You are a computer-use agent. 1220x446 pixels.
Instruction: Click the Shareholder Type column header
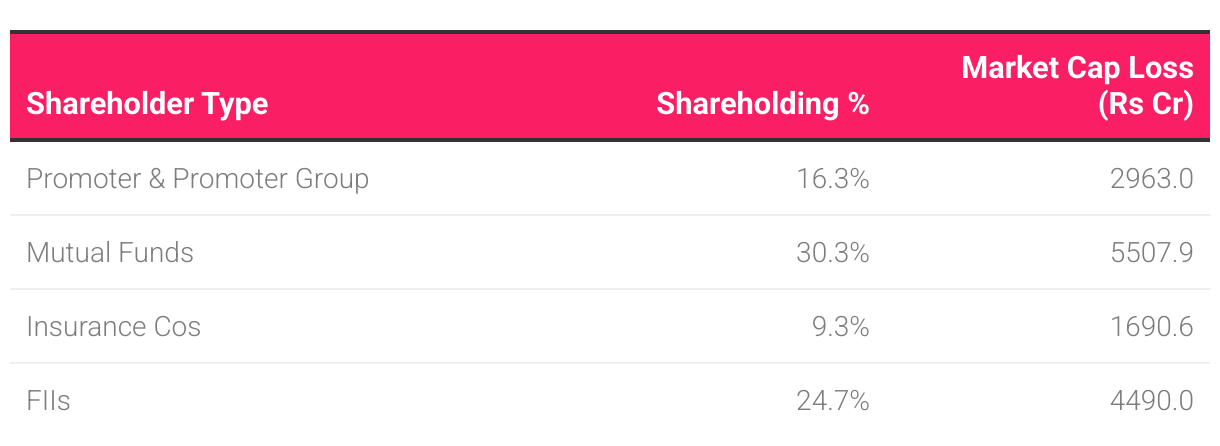pos(147,103)
